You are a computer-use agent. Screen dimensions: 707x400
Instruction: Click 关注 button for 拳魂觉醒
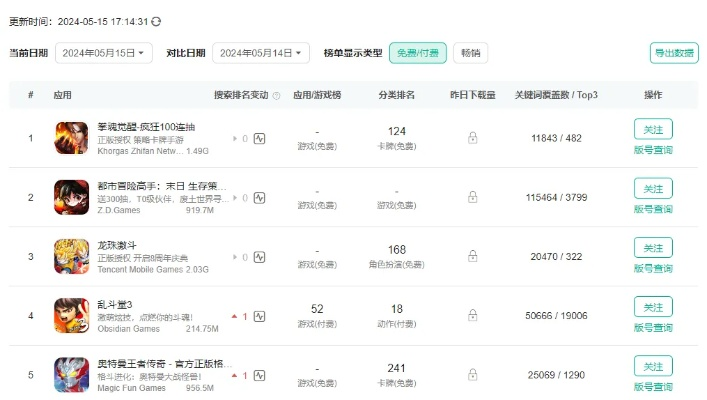(653, 129)
